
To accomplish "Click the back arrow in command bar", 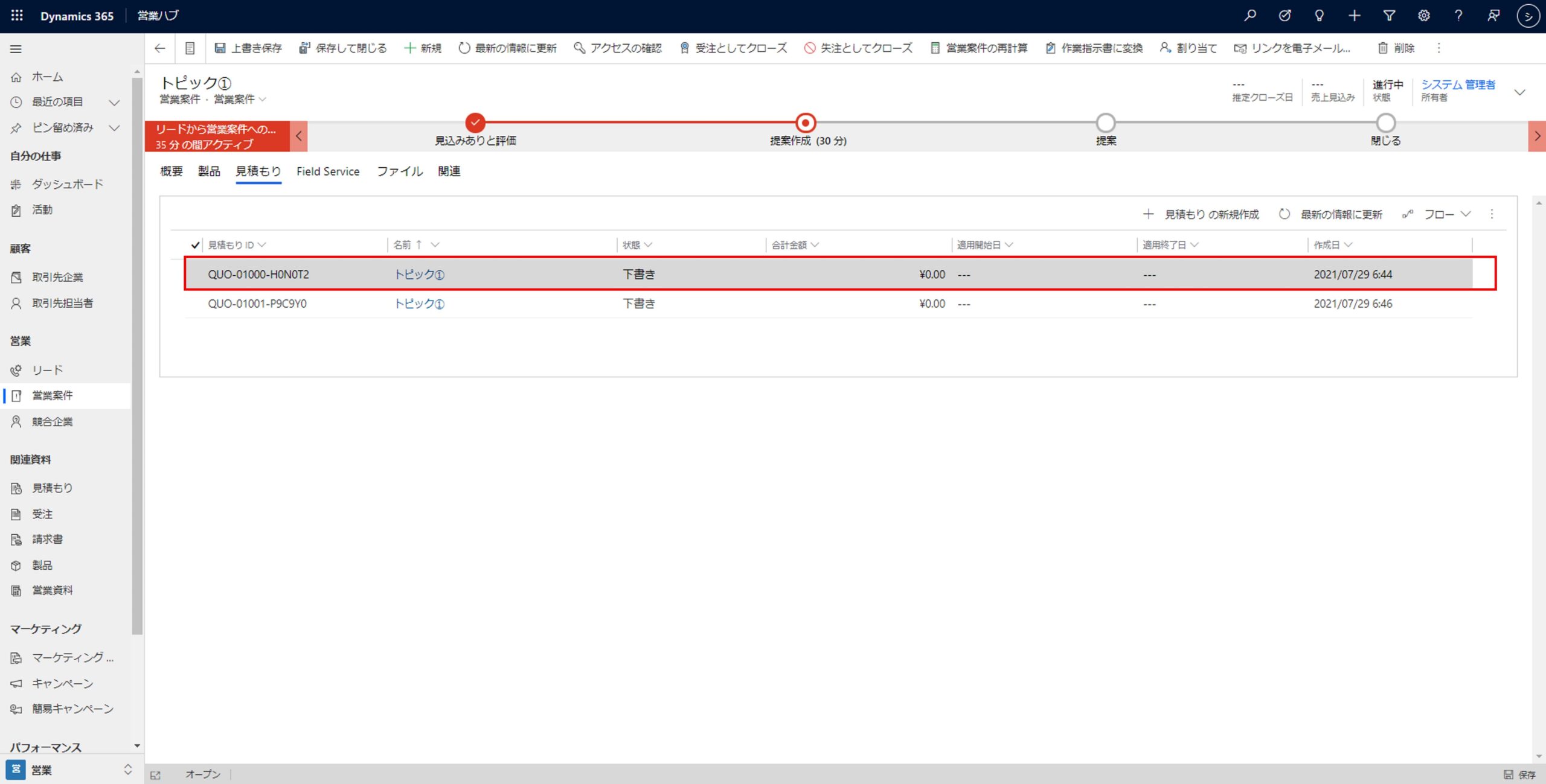I will [x=160, y=48].
